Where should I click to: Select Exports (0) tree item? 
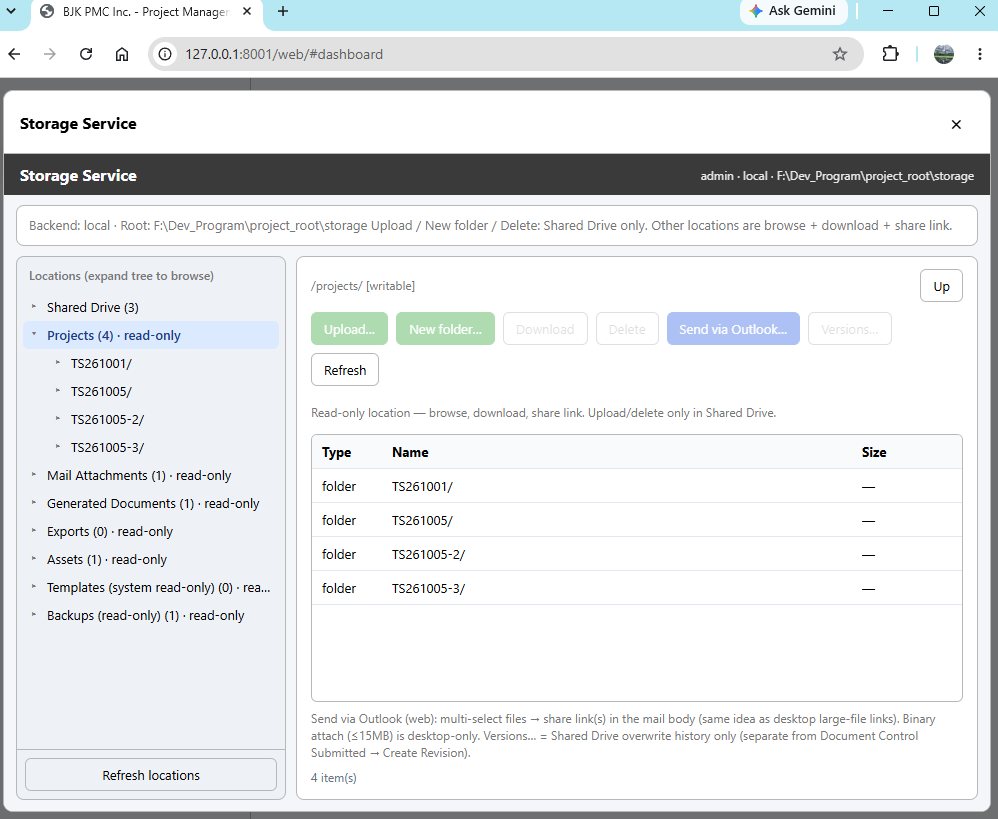[109, 531]
